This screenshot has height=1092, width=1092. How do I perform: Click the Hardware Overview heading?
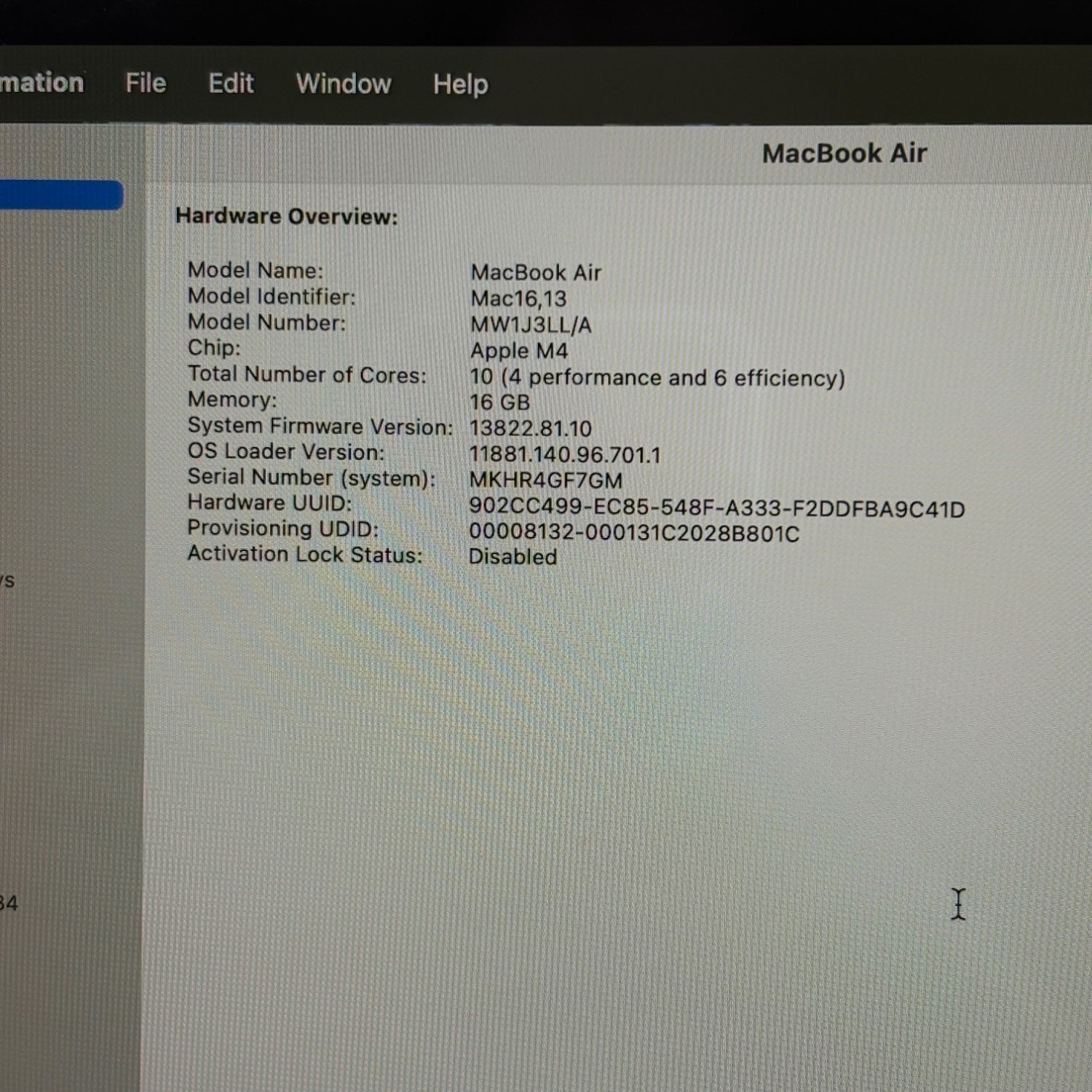(287, 217)
